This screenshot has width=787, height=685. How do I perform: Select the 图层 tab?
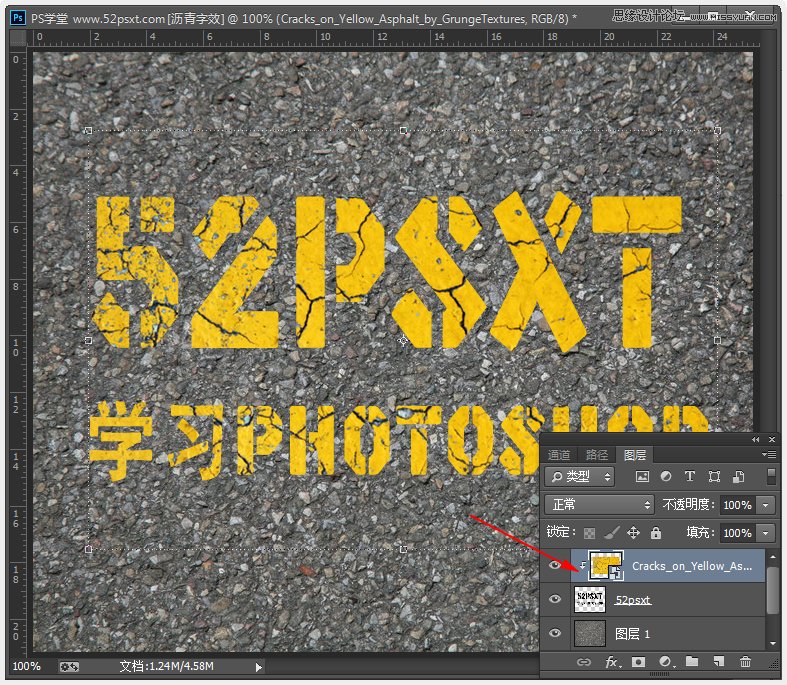click(x=634, y=455)
